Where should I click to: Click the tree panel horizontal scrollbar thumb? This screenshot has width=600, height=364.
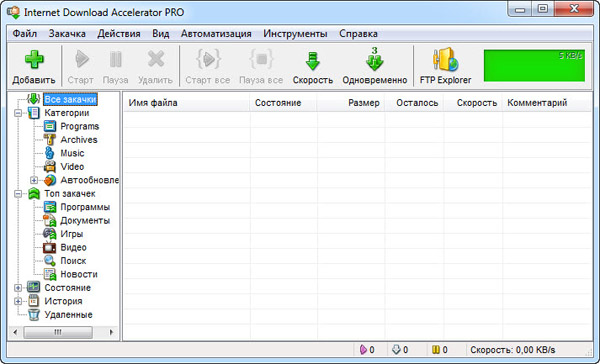tap(58, 332)
